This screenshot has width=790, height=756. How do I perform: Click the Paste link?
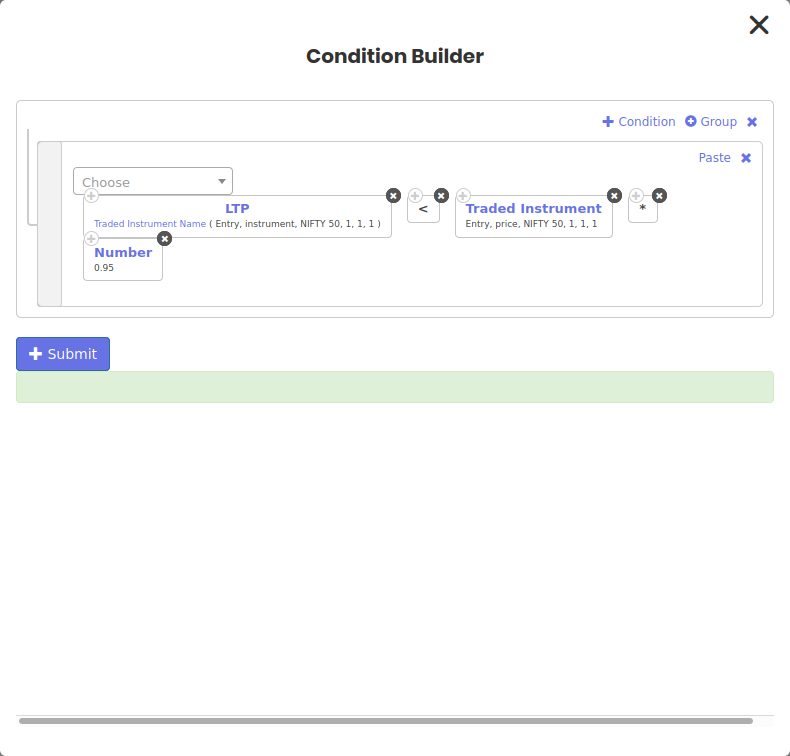point(714,158)
